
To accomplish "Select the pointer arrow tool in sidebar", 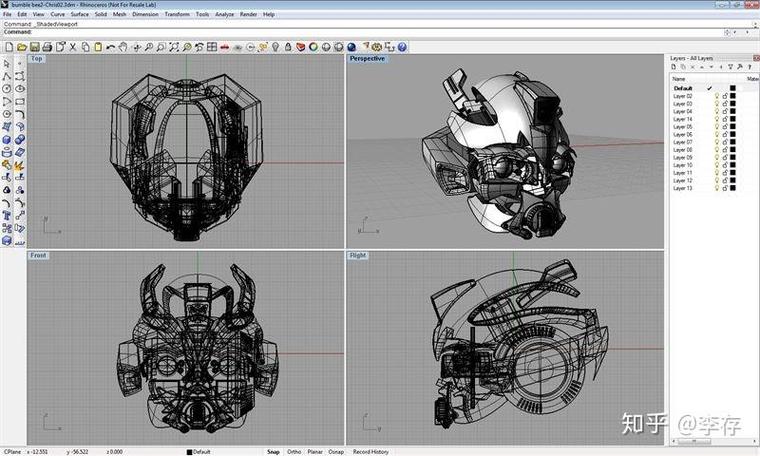I will pyautogui.click(x=7, y=63).
